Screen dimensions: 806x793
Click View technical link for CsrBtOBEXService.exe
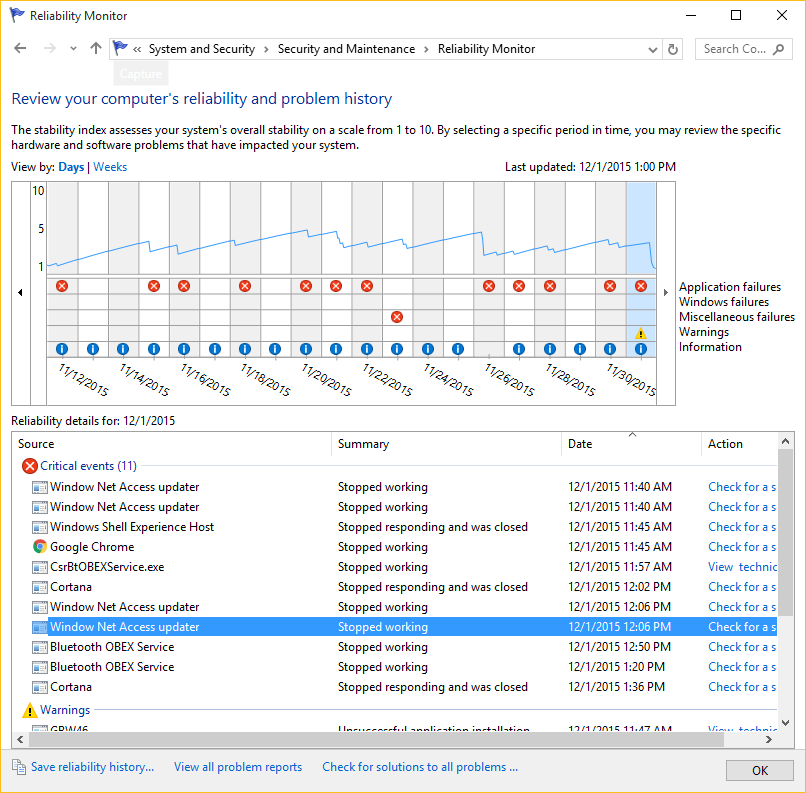[x=742, y=567]
